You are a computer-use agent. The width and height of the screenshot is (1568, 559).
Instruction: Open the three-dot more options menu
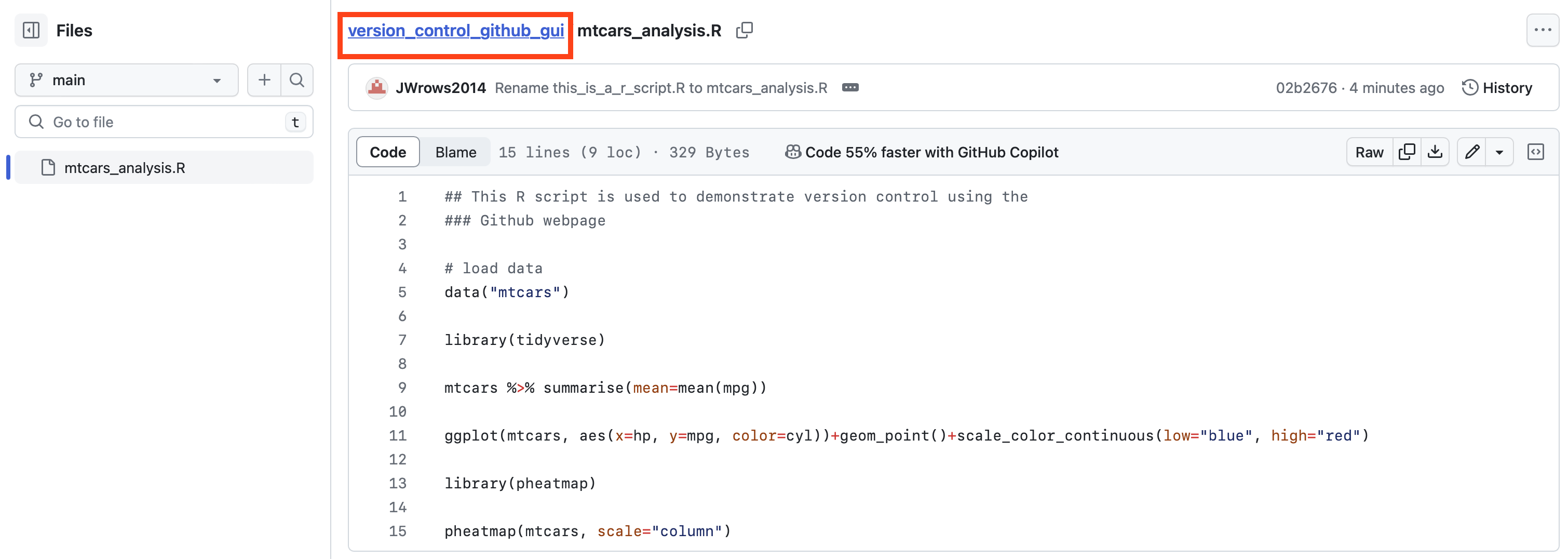click(1542, 30)
